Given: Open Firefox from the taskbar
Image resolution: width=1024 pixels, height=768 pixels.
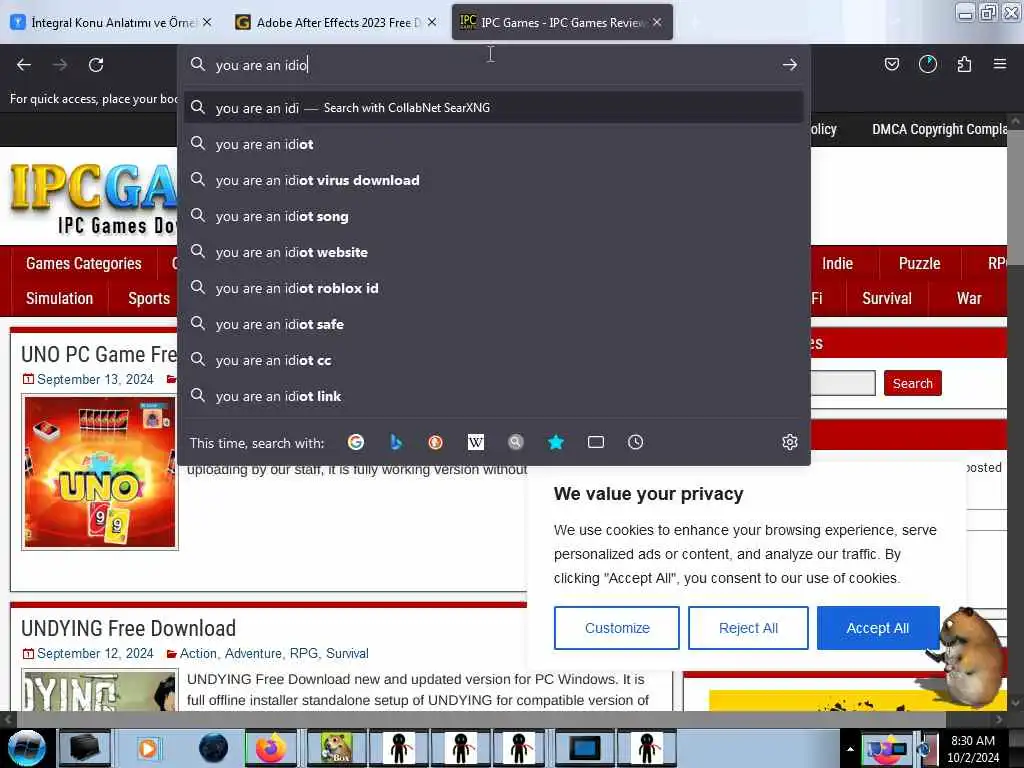Looking at the screenshot, I should tap(271, 748).
